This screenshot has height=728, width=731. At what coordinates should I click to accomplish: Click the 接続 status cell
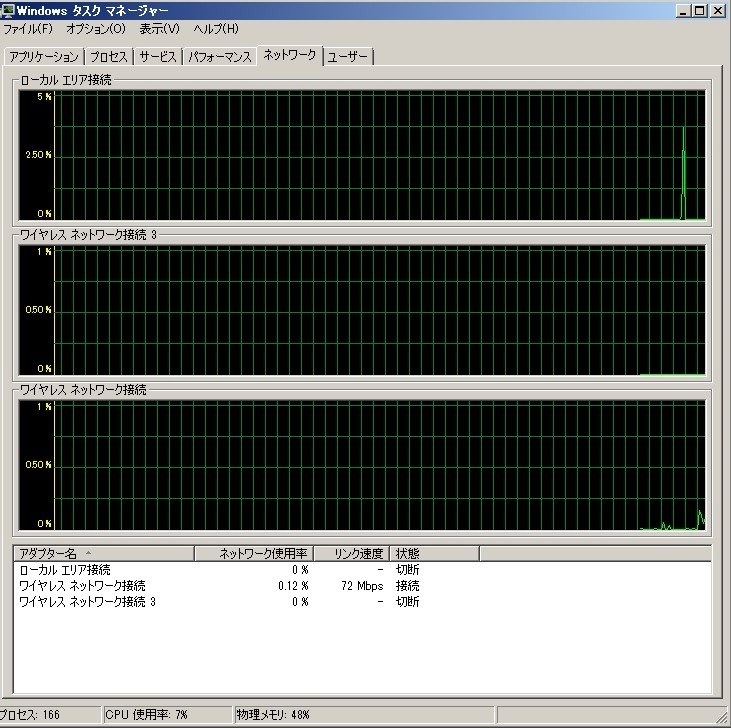[x=407, y=586]
